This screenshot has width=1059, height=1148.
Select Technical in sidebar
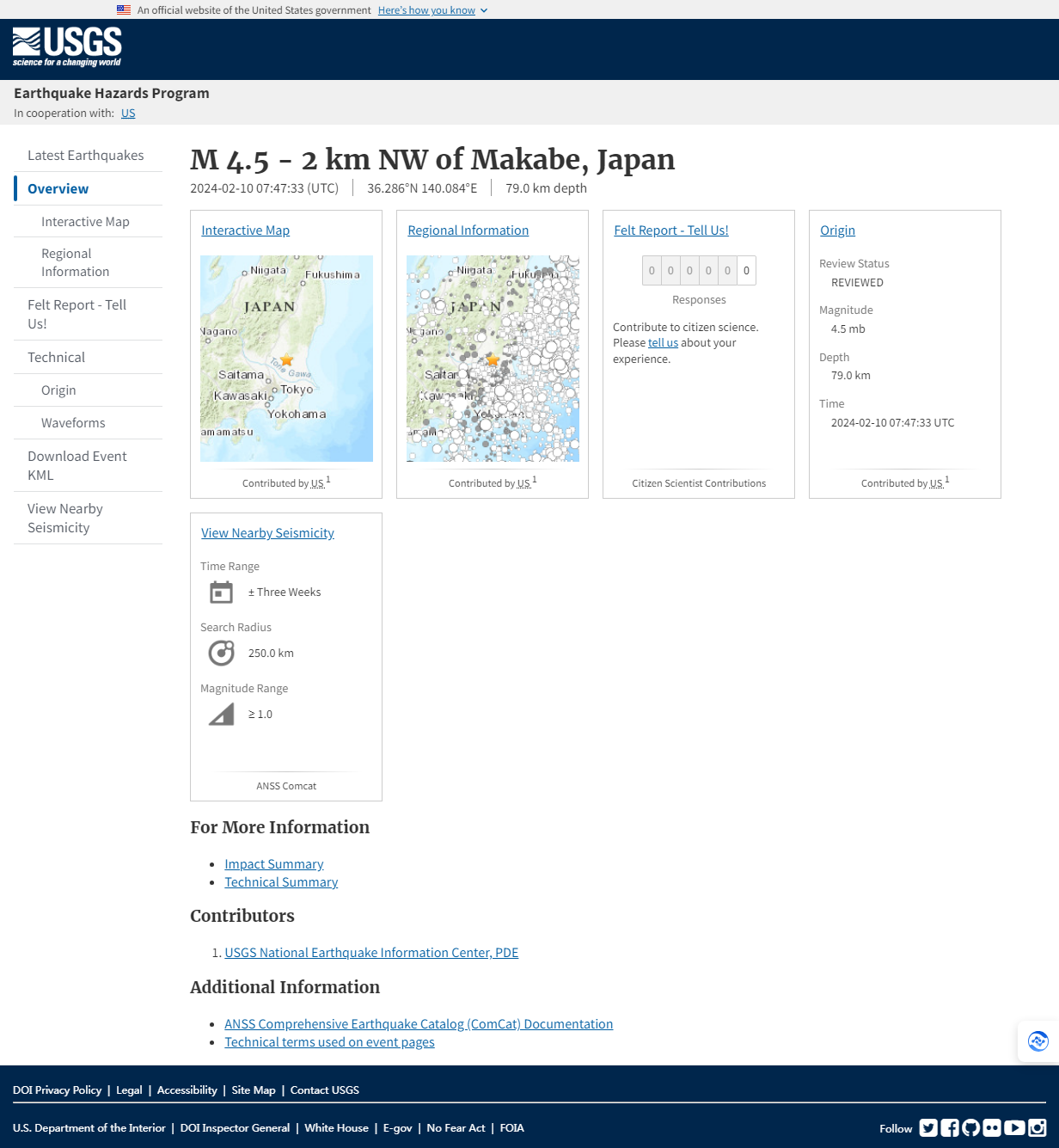point(56,358)
